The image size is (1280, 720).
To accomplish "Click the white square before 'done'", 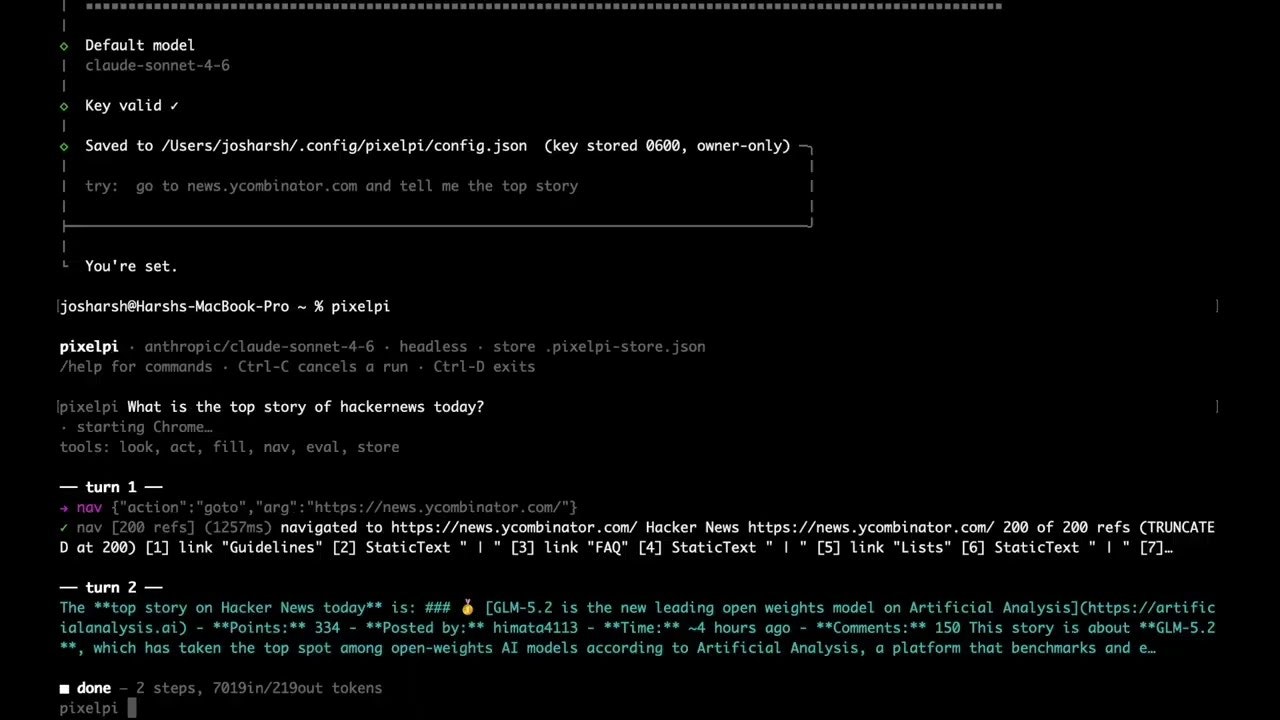I will point(64,688).
